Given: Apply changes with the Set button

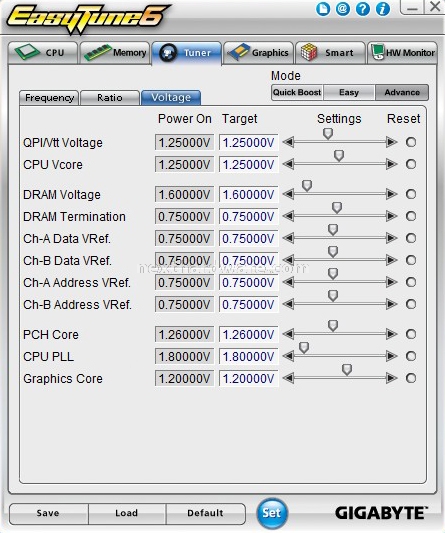Looking at the screenshot, I should tap(272, 513).
